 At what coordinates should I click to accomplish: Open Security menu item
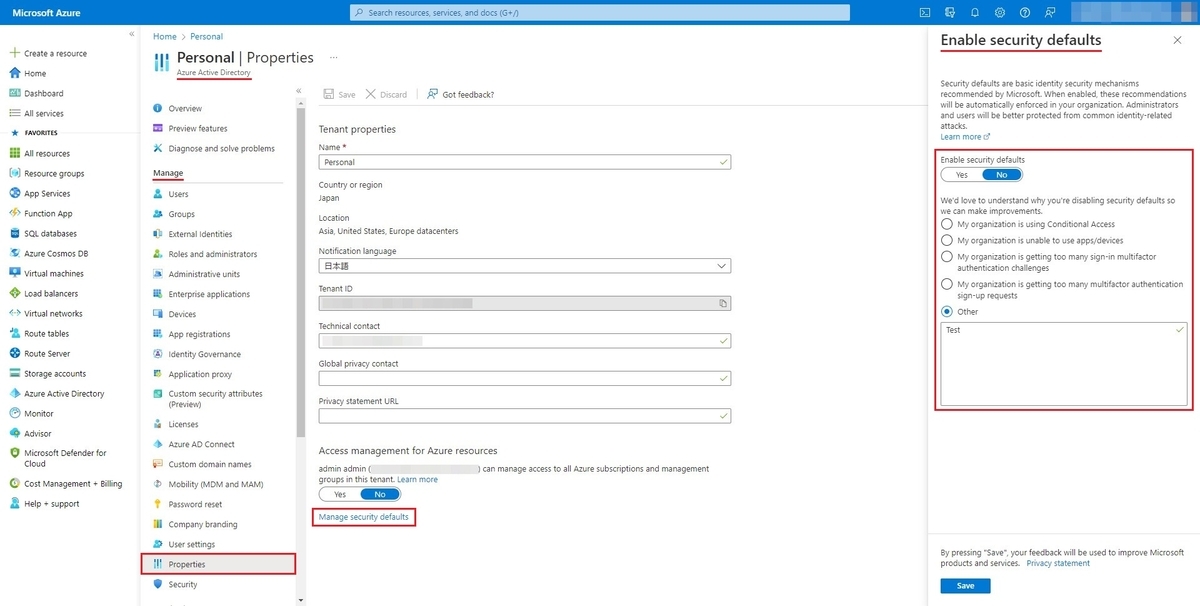click(x=183, y=584)
